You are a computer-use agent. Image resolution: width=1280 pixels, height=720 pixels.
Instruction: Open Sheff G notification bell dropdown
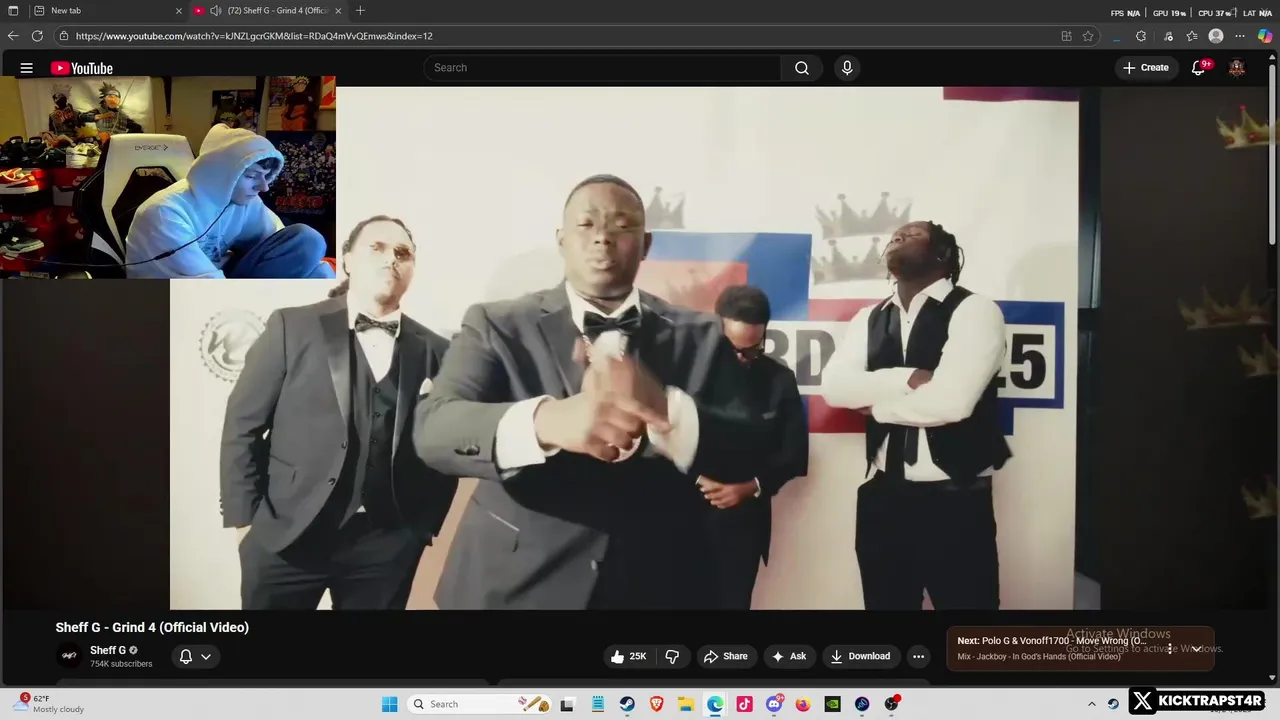point(195,656)
